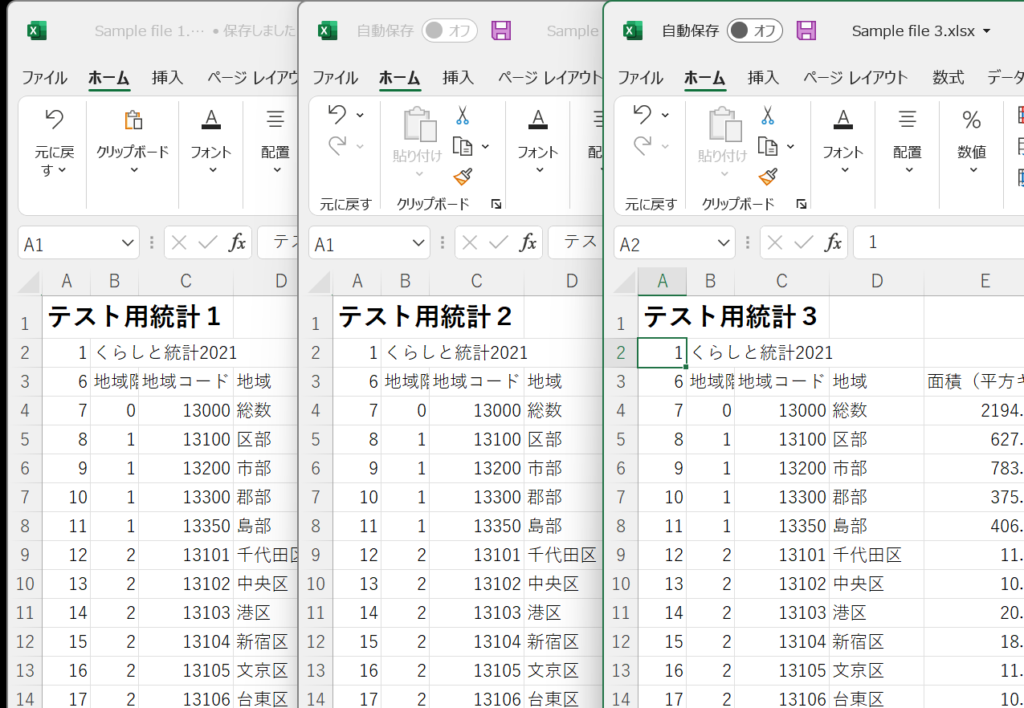Toggle AutoSave switch in Sample file 3 window
1024x708 pixels.
click(x=754, y=31)
